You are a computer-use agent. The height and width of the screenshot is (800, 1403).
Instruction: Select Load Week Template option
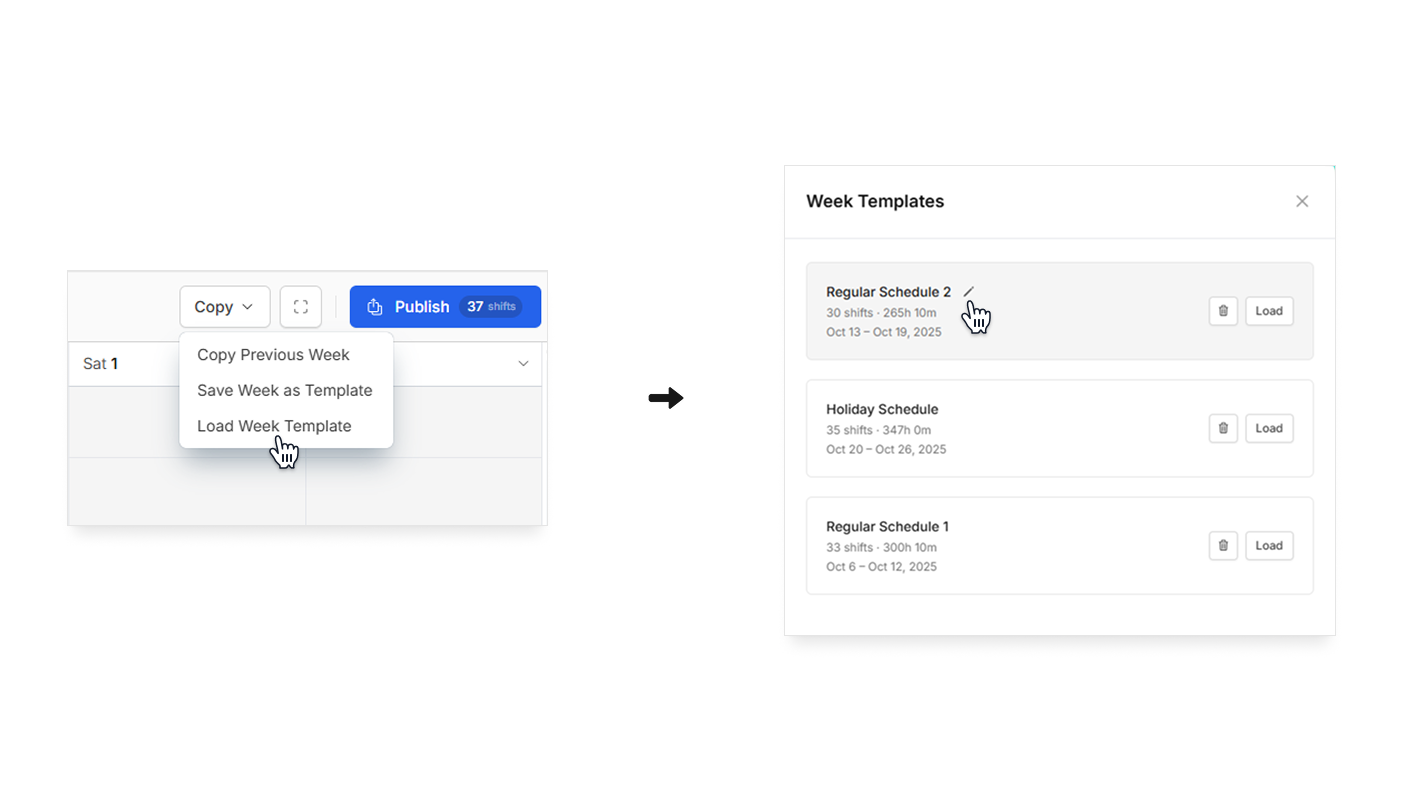point(274,426)
